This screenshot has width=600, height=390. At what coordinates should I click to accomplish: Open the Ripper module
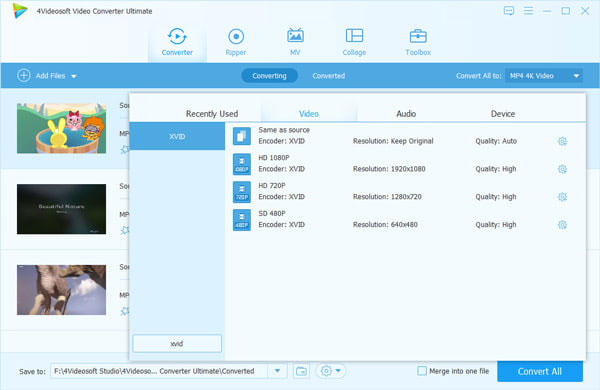236,42
